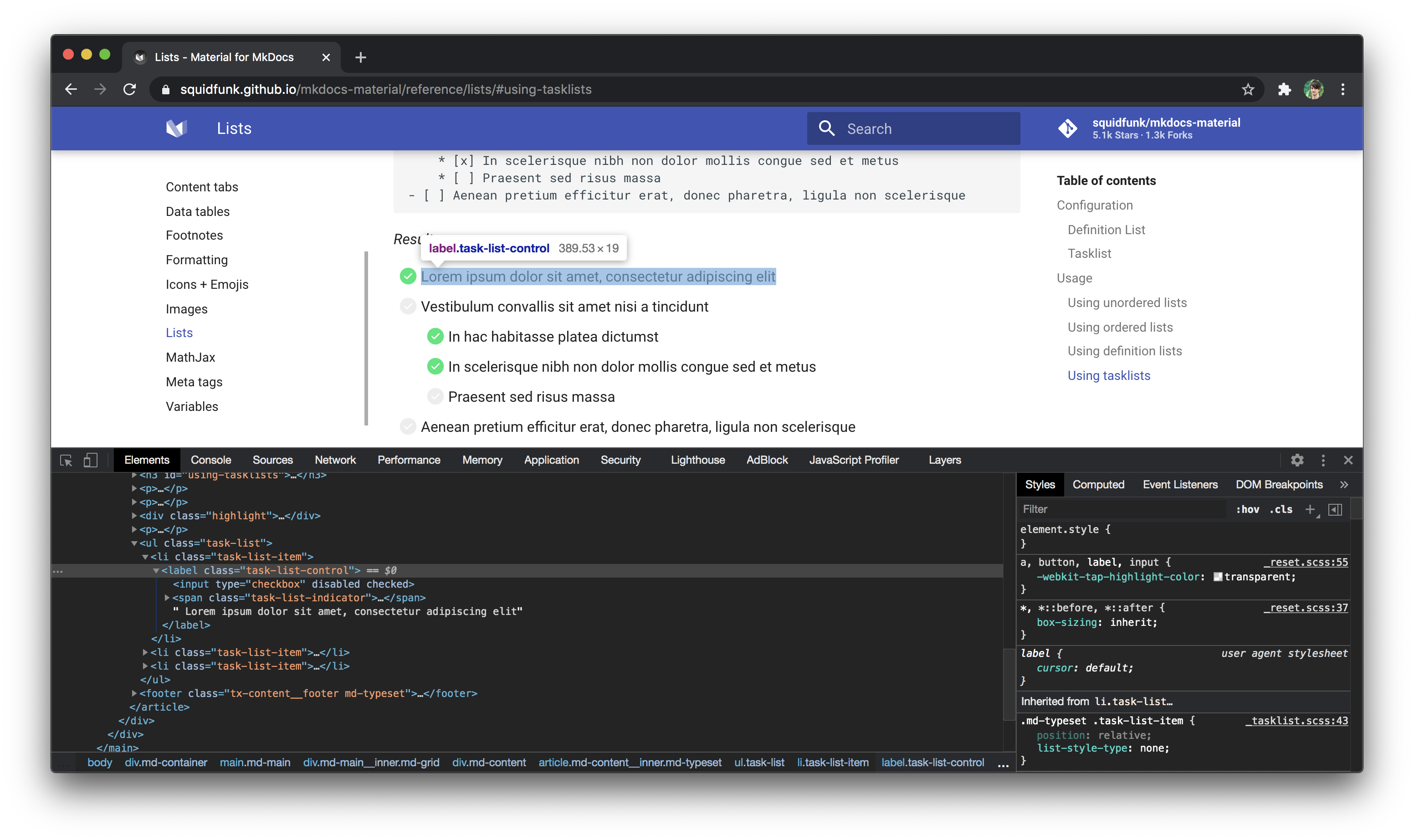Open the DevTools settings gear
Image resolution: width=1414 pixels, height=840 pixels.
[x=1297, y=460]
